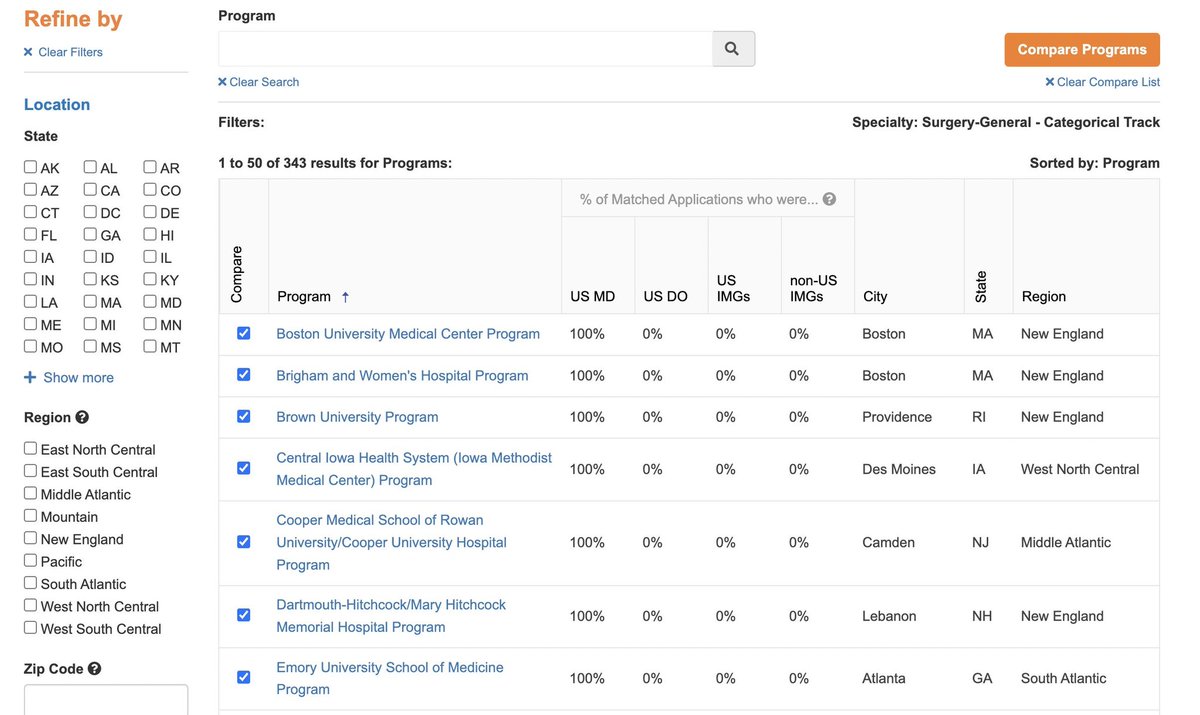Open the Zip Code help icon
This screenshot has width=1200, height=715.
[94, 669]
